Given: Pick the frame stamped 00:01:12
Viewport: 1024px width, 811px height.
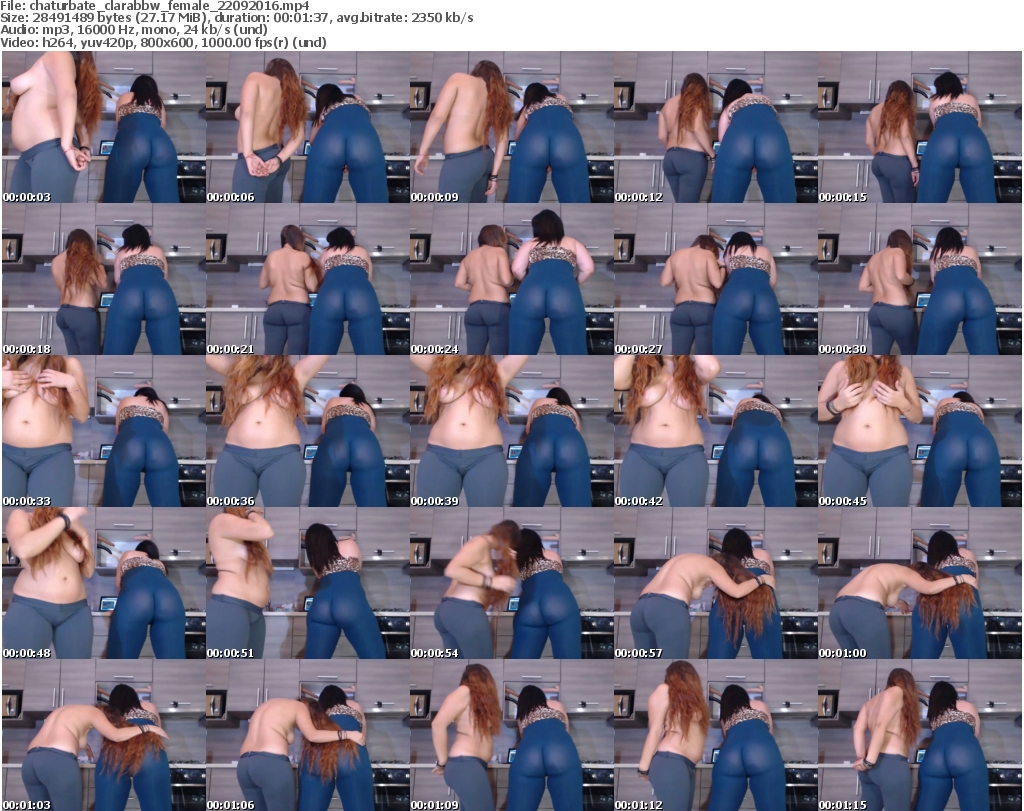Looking at the screenshot, I should (716, 735).
